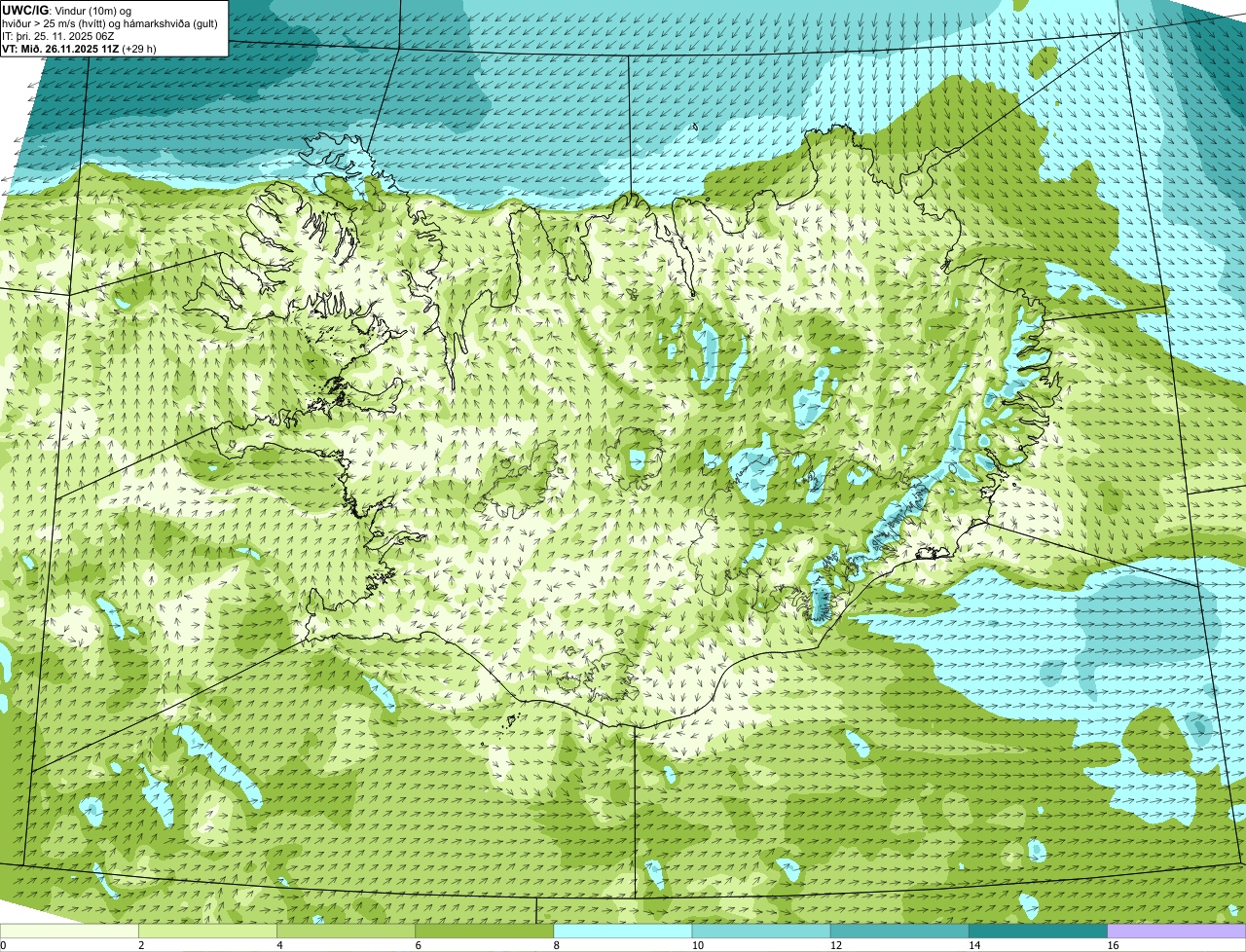Click the 6–8 m/s olive green legend swatch

click(484, 931)
